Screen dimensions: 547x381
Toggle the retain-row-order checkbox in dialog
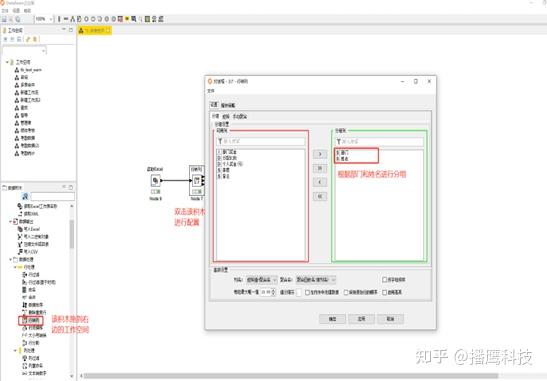pyautogui.click(x=346, y=292)
